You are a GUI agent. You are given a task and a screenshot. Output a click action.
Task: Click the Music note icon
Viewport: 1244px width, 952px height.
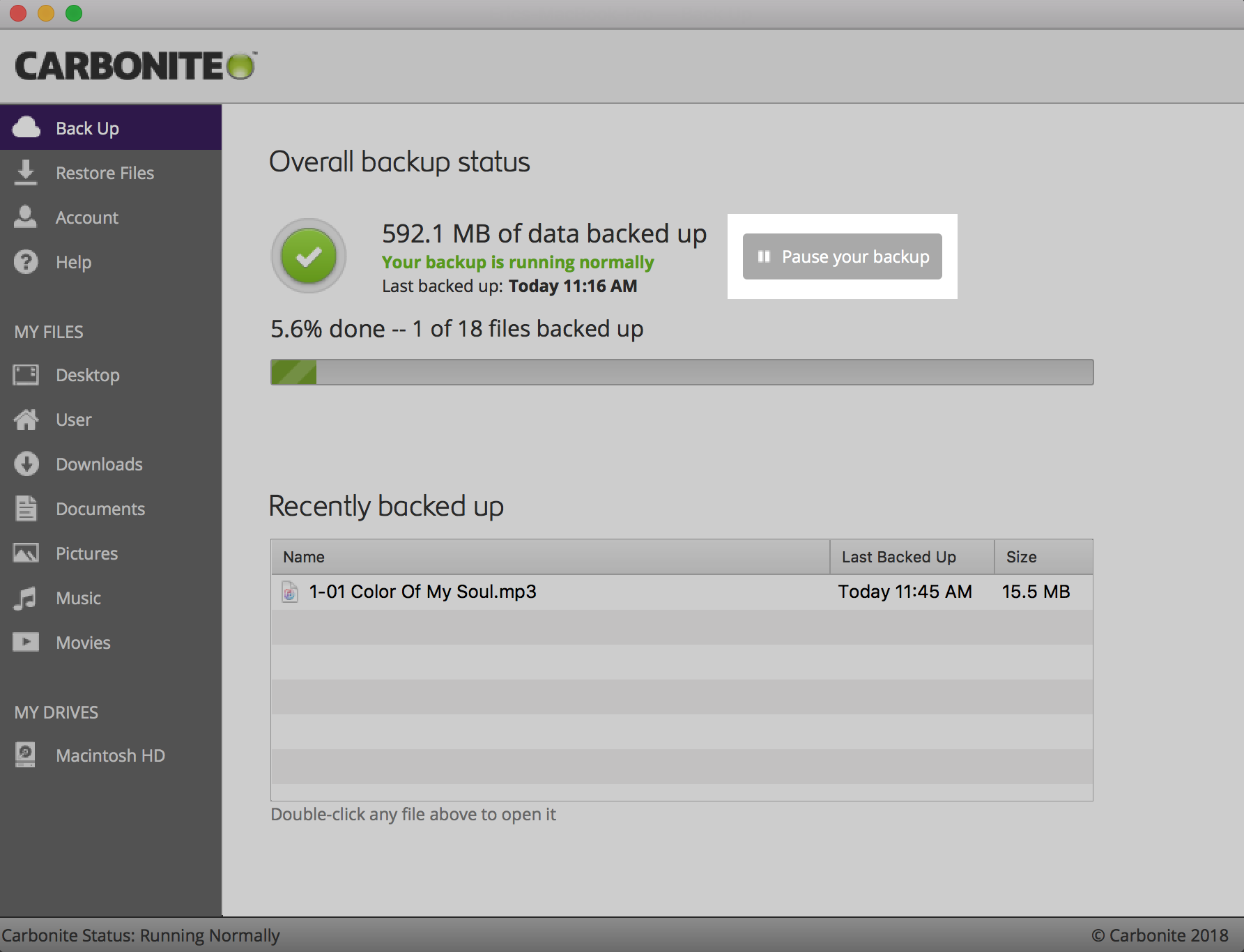pyautogui.click(x=26, y=598)
